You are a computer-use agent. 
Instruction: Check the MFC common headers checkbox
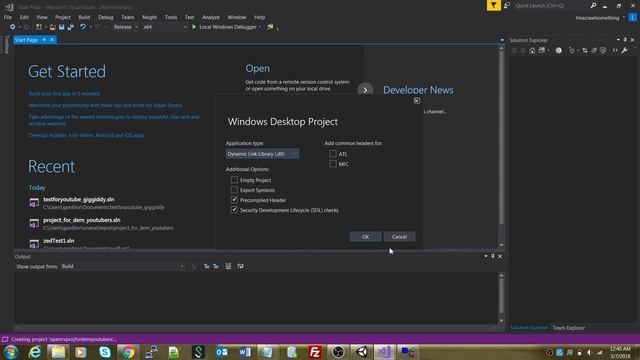pyautogui.click(x=333, y=164)
